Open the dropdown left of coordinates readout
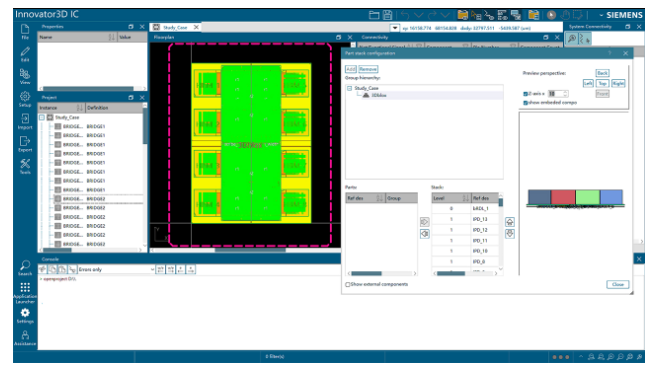 click(x=394, y=28)
